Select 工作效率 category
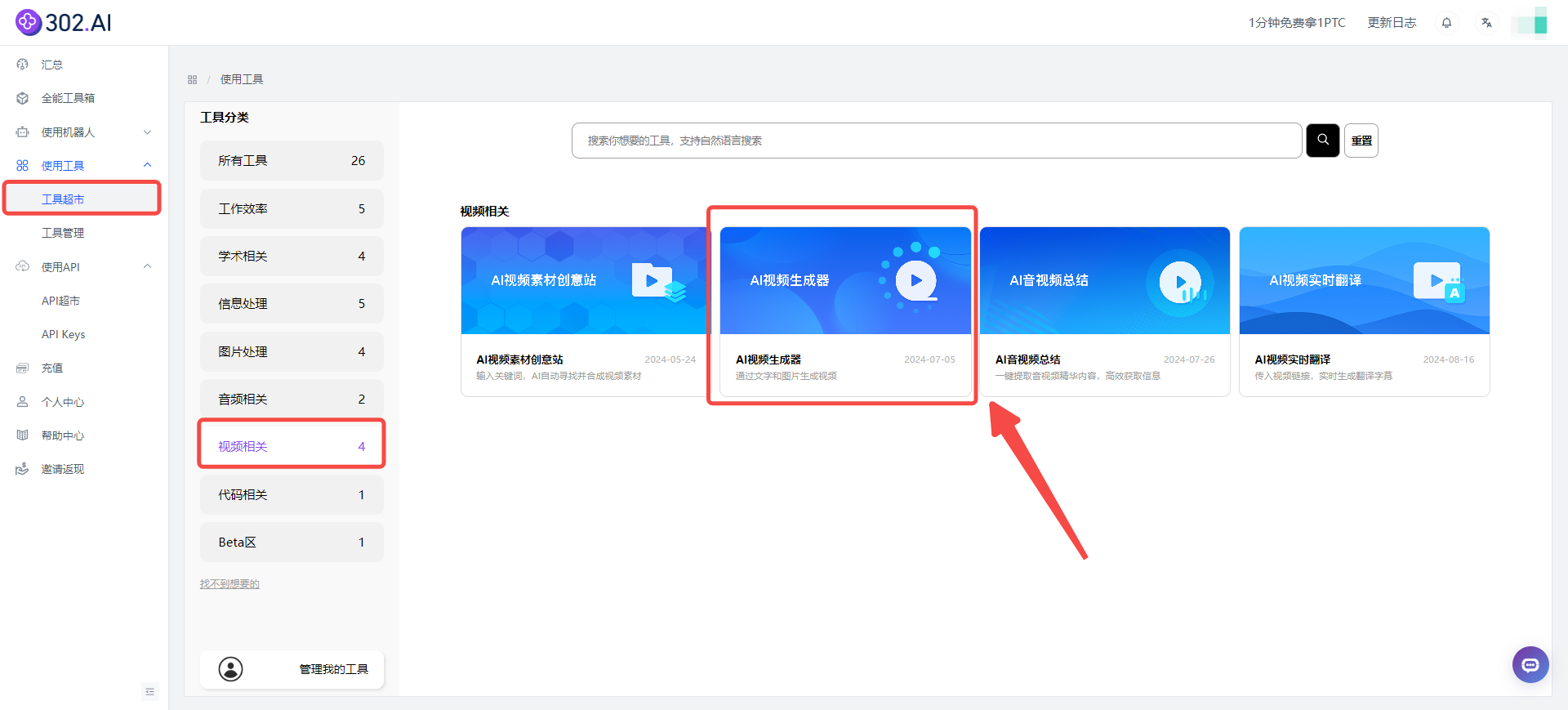This screenshot has height=710, width=1568. pyautogui.click(x=292, y=208)
